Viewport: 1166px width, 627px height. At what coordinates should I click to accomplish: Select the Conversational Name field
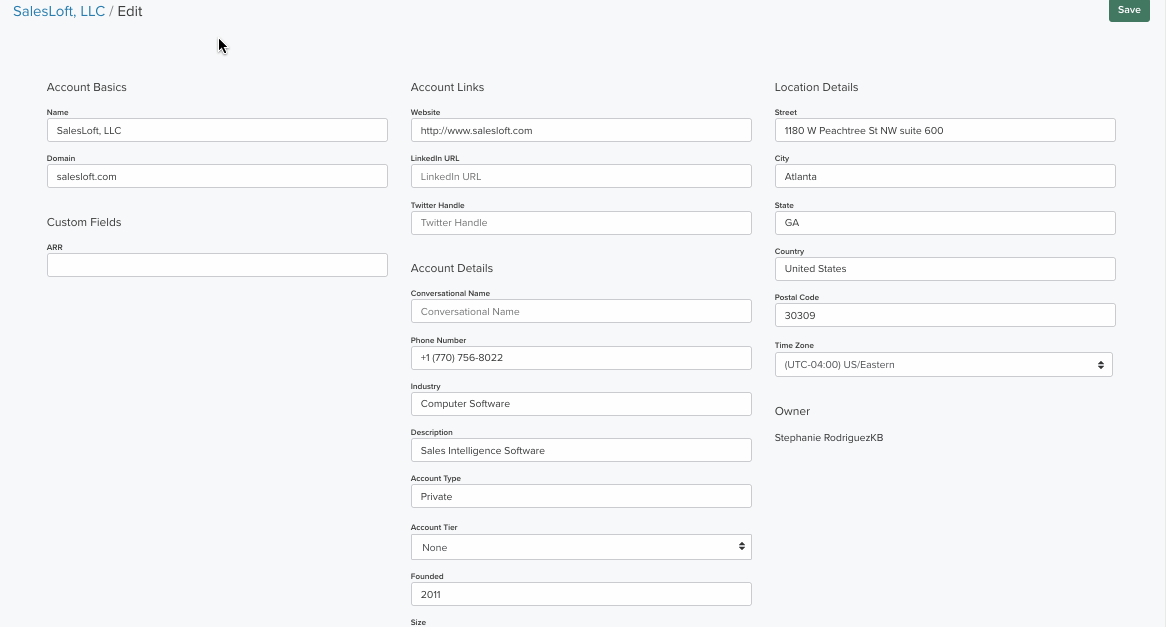581,311
